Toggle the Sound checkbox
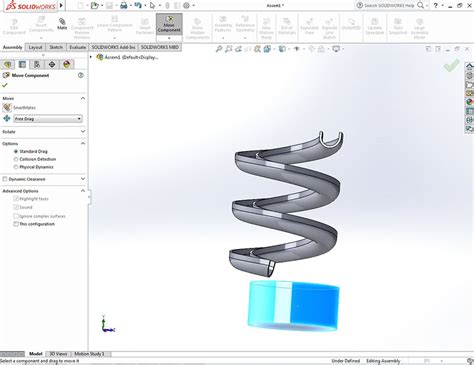Screen dimensions: 474x365 pos(16,207)
